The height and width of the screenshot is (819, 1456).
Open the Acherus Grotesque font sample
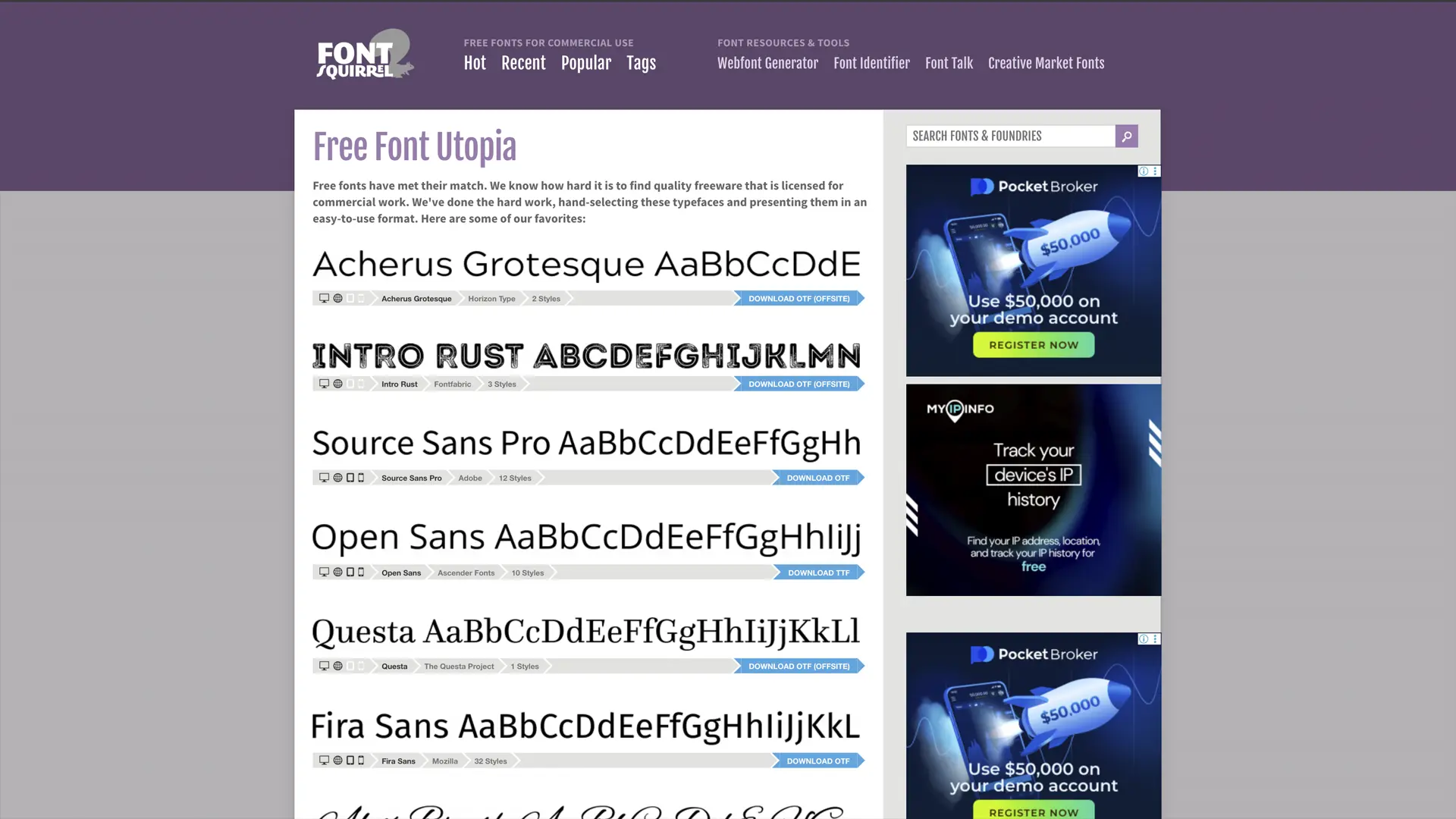pyautogui.click(x=587, y=265)
